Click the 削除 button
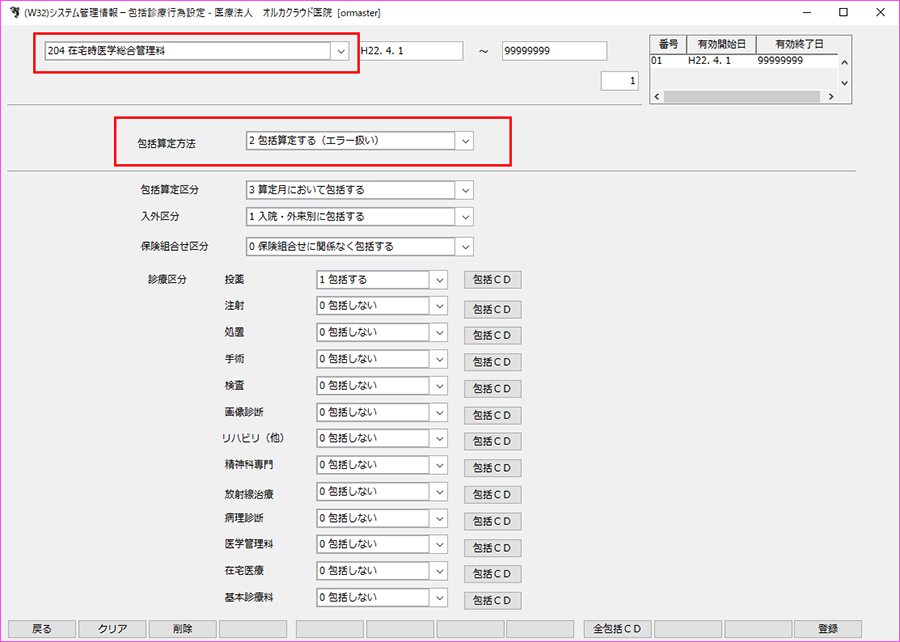The width and height of the screenshot is (900, 642). pos(183,629)
